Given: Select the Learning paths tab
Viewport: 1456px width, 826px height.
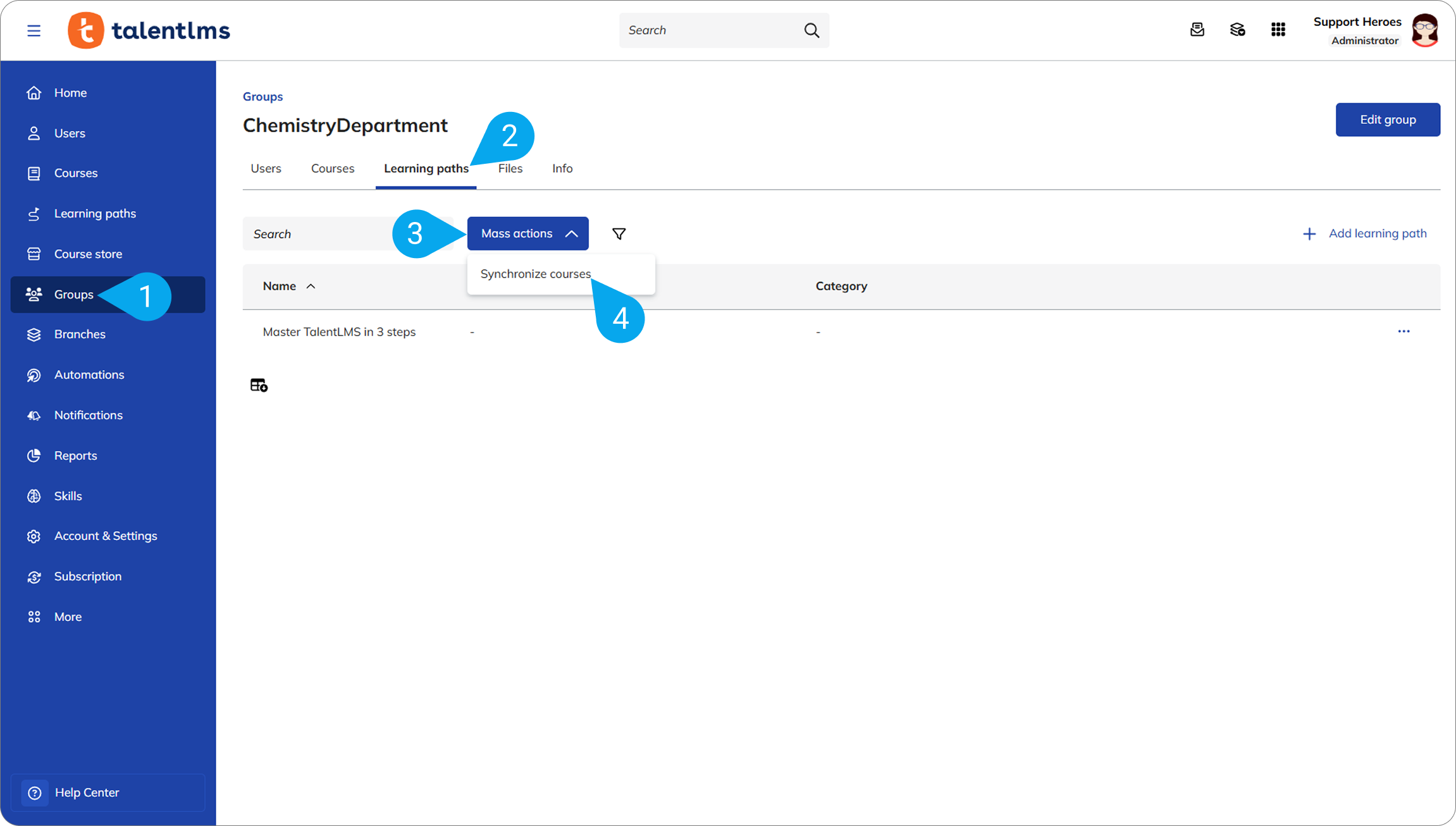Looking at the screenshot, I should coord(426,169).
